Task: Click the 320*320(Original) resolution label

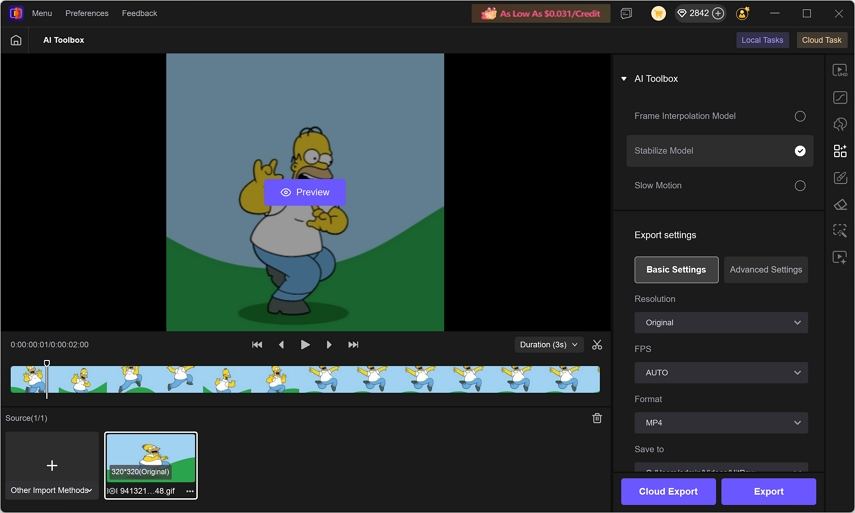Action: pyautogui.click(x=140, y=472)
